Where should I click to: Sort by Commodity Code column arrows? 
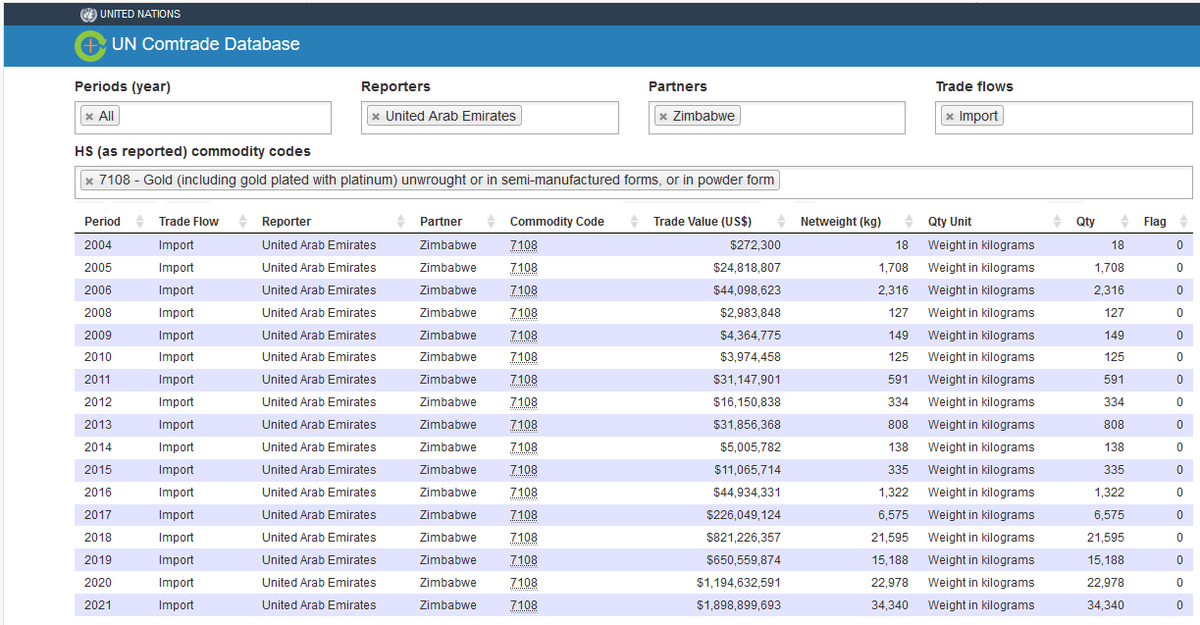tap(634, 221)
